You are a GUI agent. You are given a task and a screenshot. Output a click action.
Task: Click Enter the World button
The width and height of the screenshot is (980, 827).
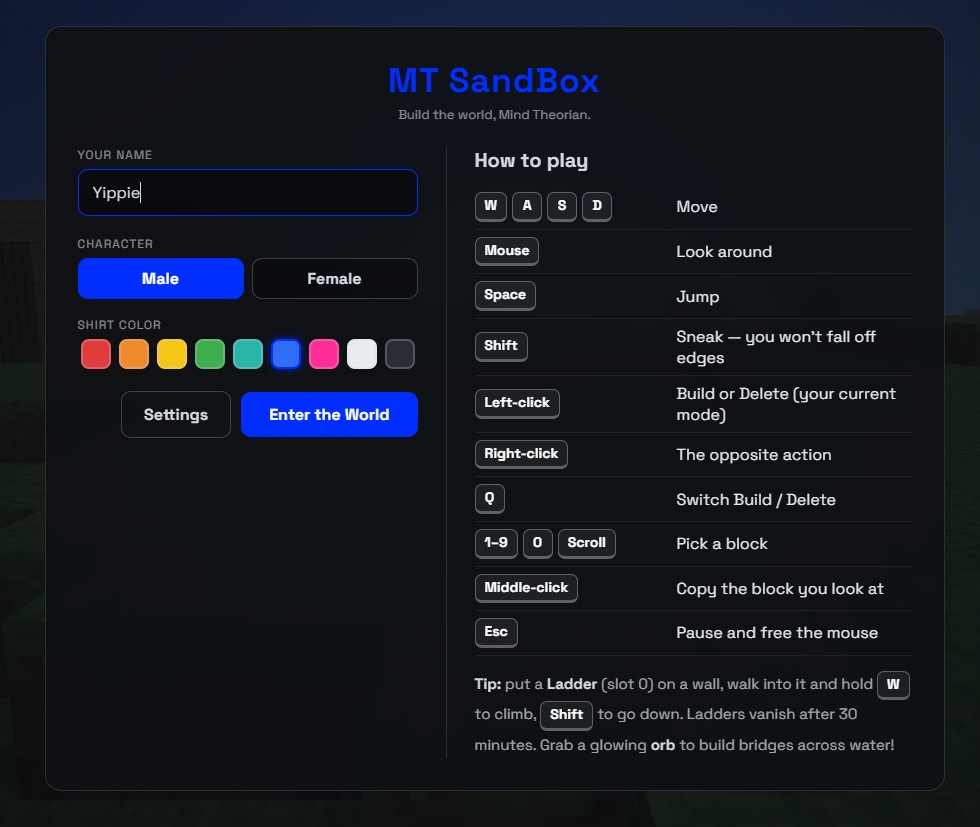[x=329, y=414]
